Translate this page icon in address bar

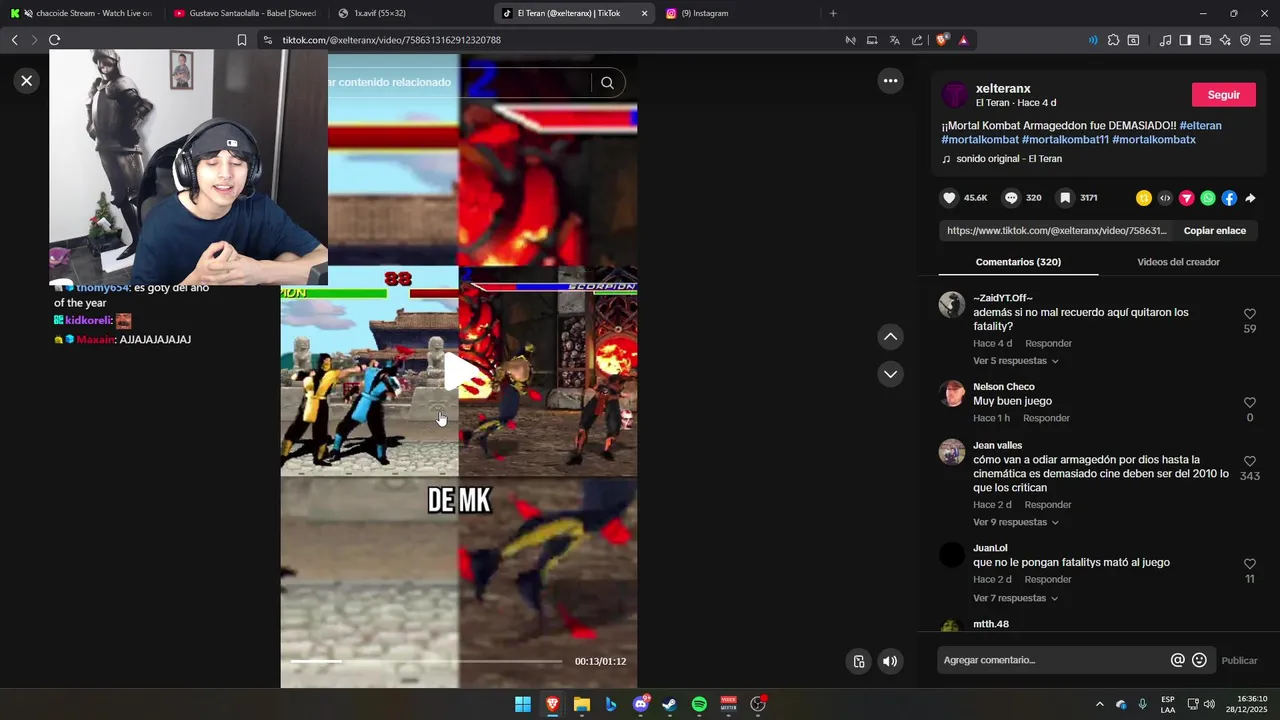coord(894,40)
